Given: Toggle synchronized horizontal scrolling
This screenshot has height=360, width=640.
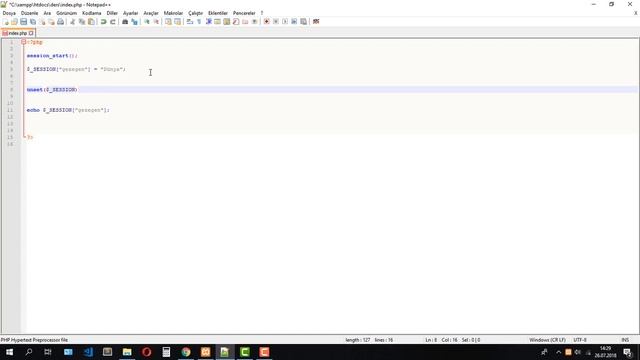Looking at the screenshot, I should pyautogui.click(x=178, y=22).
